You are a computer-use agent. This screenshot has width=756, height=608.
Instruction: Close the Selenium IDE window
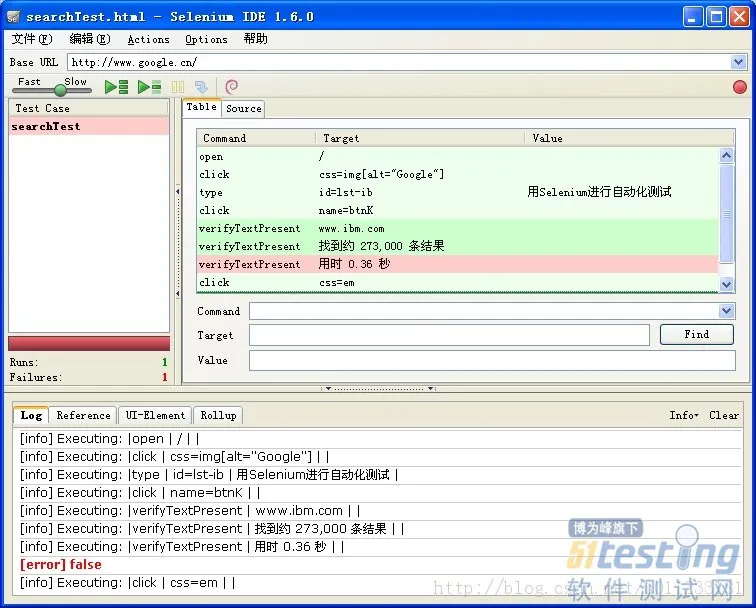(739, 17)
